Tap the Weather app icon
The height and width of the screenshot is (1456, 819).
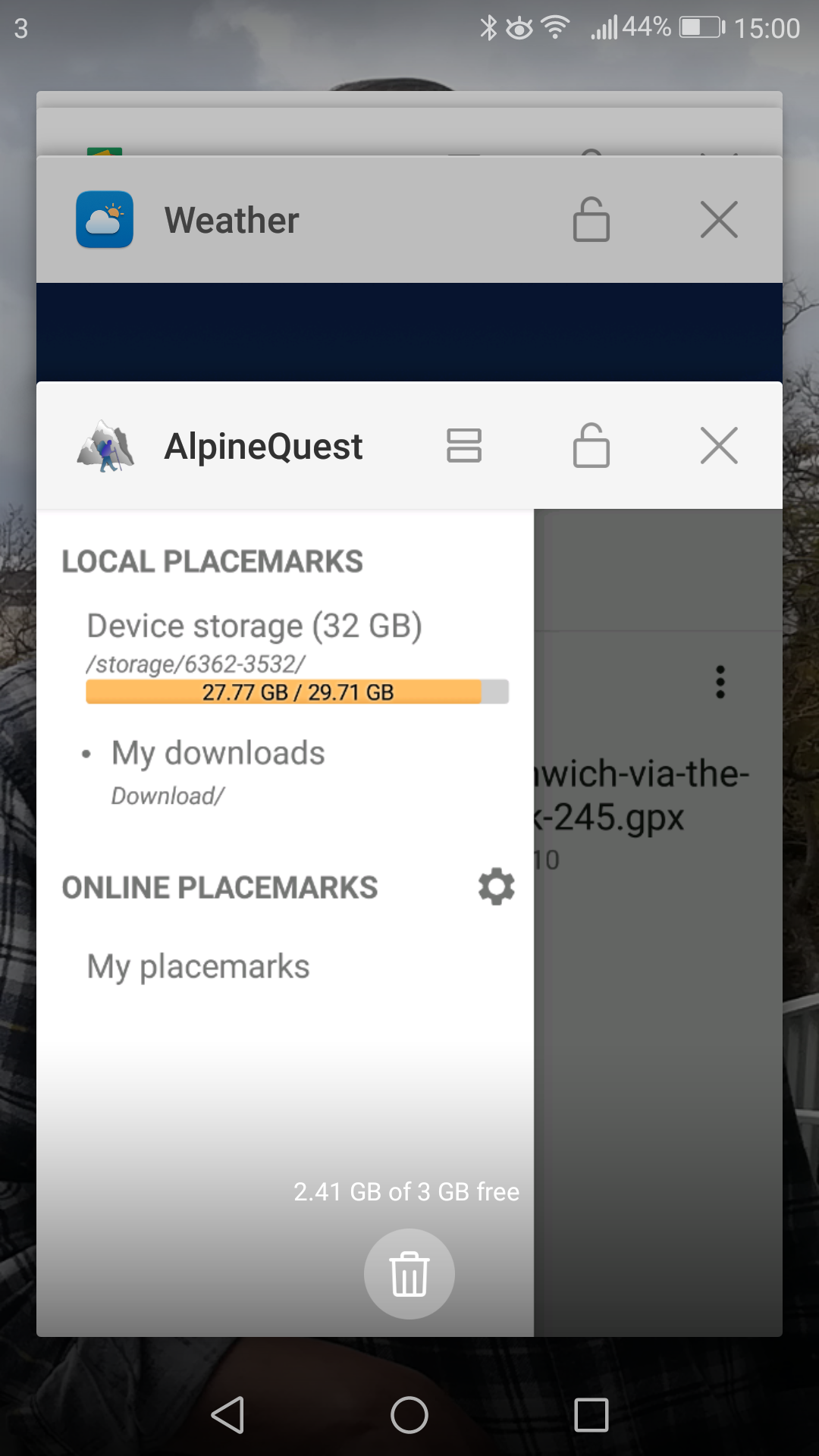tap(105, 220)
